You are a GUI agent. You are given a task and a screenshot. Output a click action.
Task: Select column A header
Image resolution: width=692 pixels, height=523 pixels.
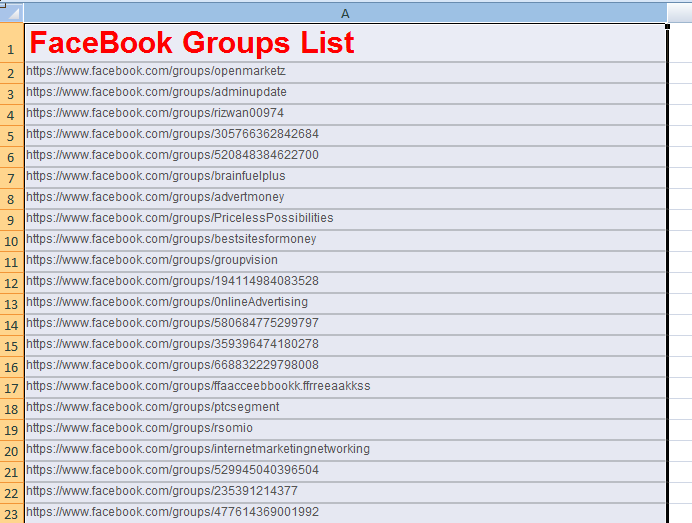pyautogui.click(x=346, y=13)
